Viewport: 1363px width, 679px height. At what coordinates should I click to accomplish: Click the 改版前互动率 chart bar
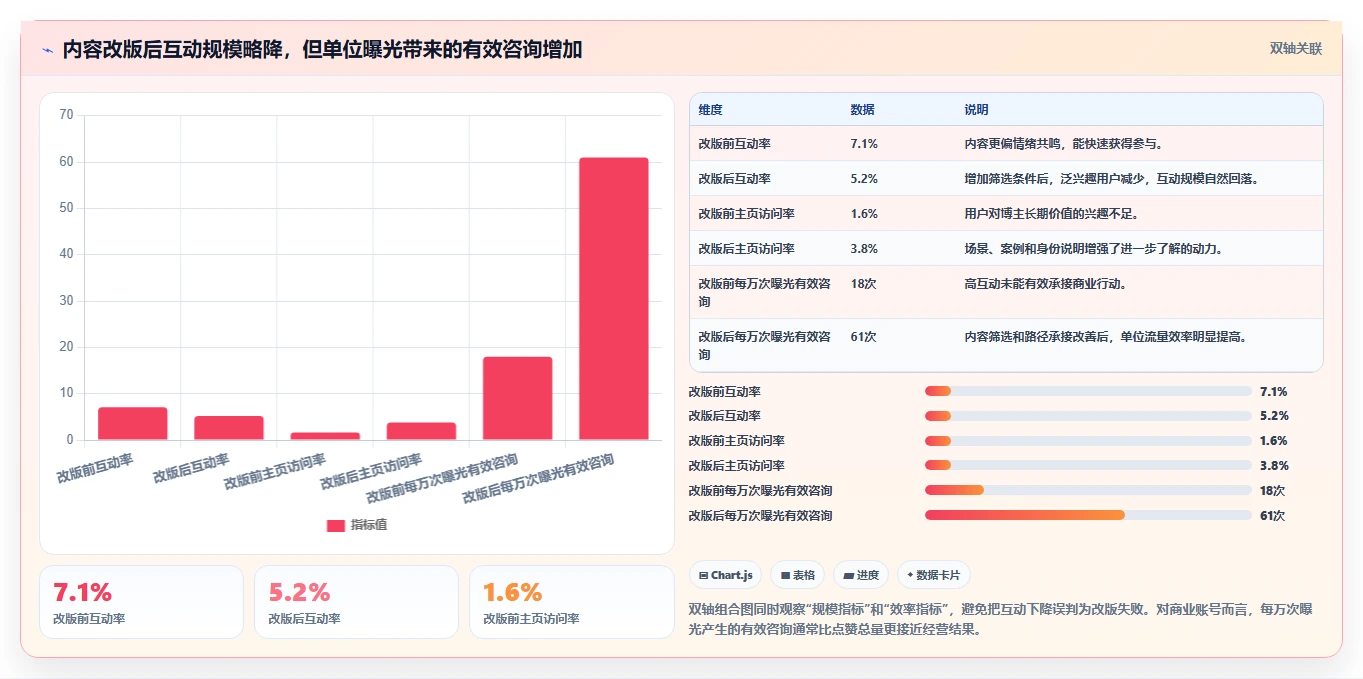click(133, 423)
